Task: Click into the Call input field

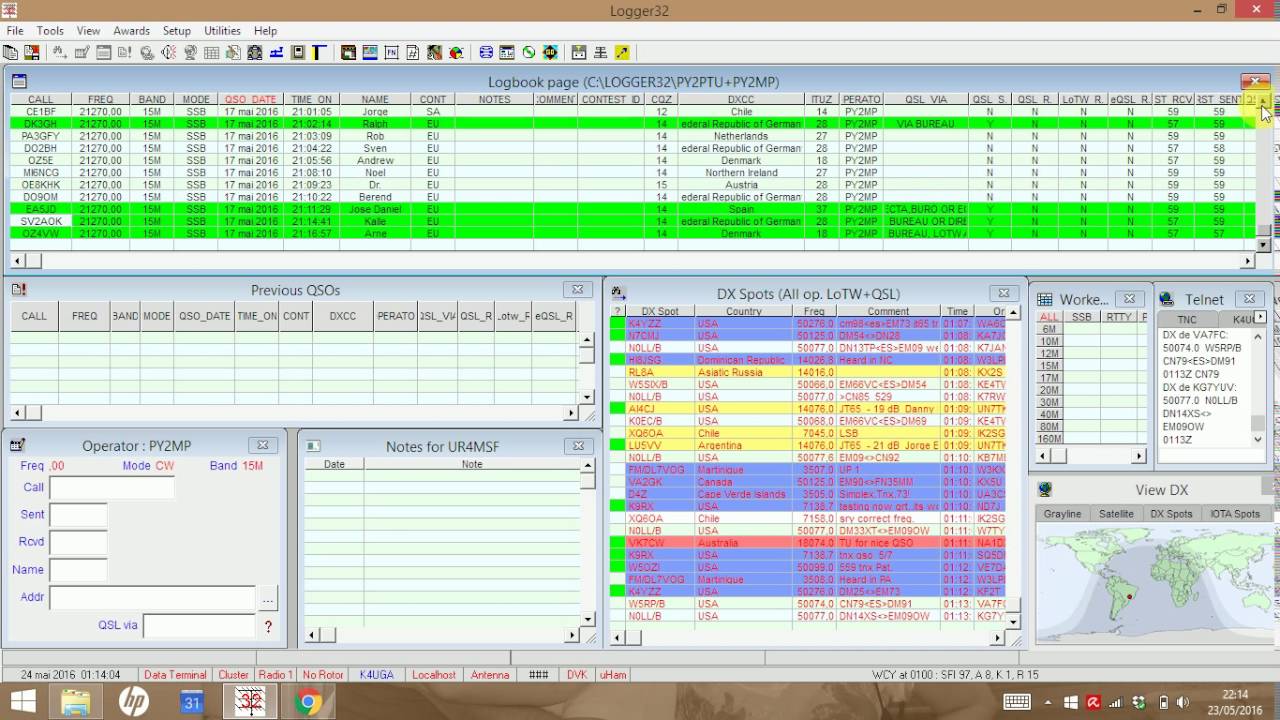Action: (x=111, y=488)
